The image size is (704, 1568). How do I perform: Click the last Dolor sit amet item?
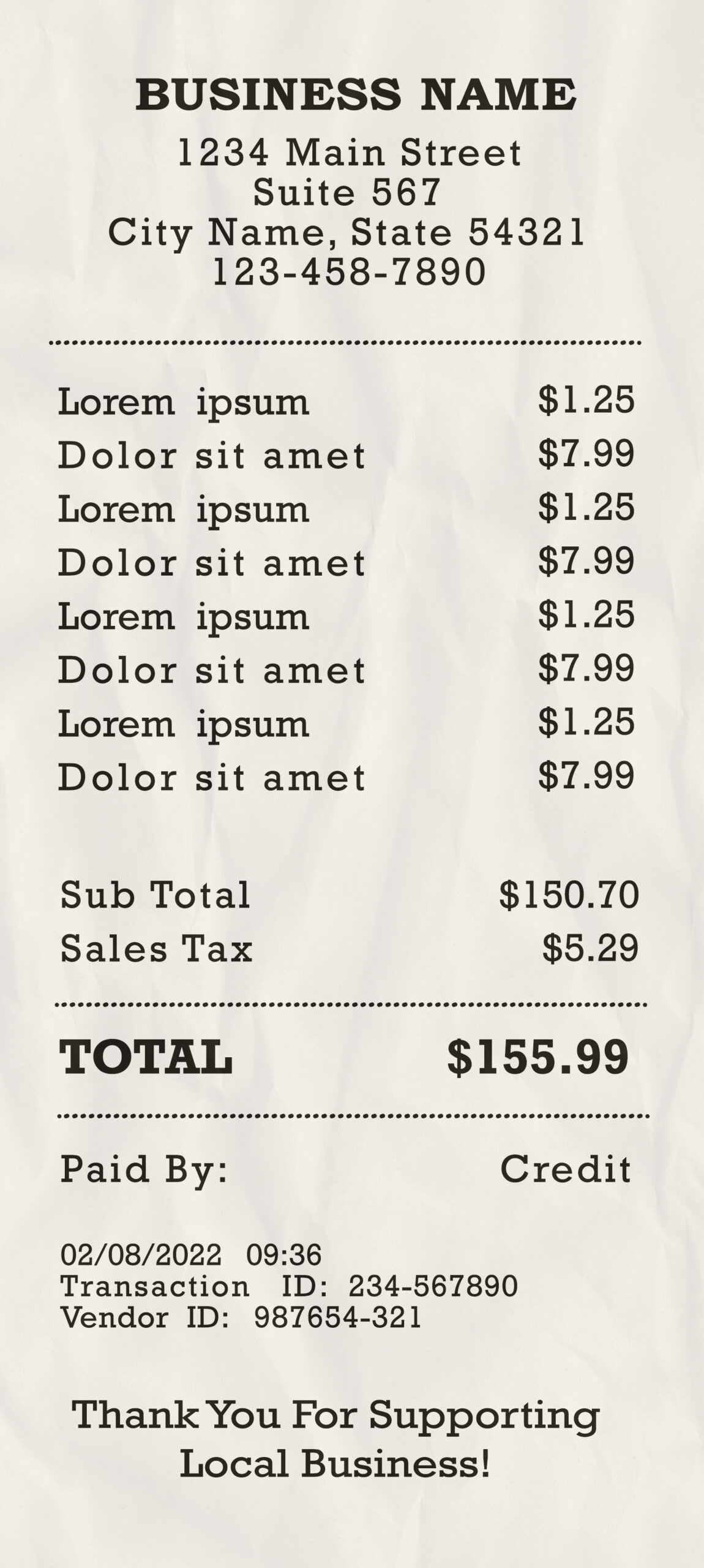tap(211, 778)
